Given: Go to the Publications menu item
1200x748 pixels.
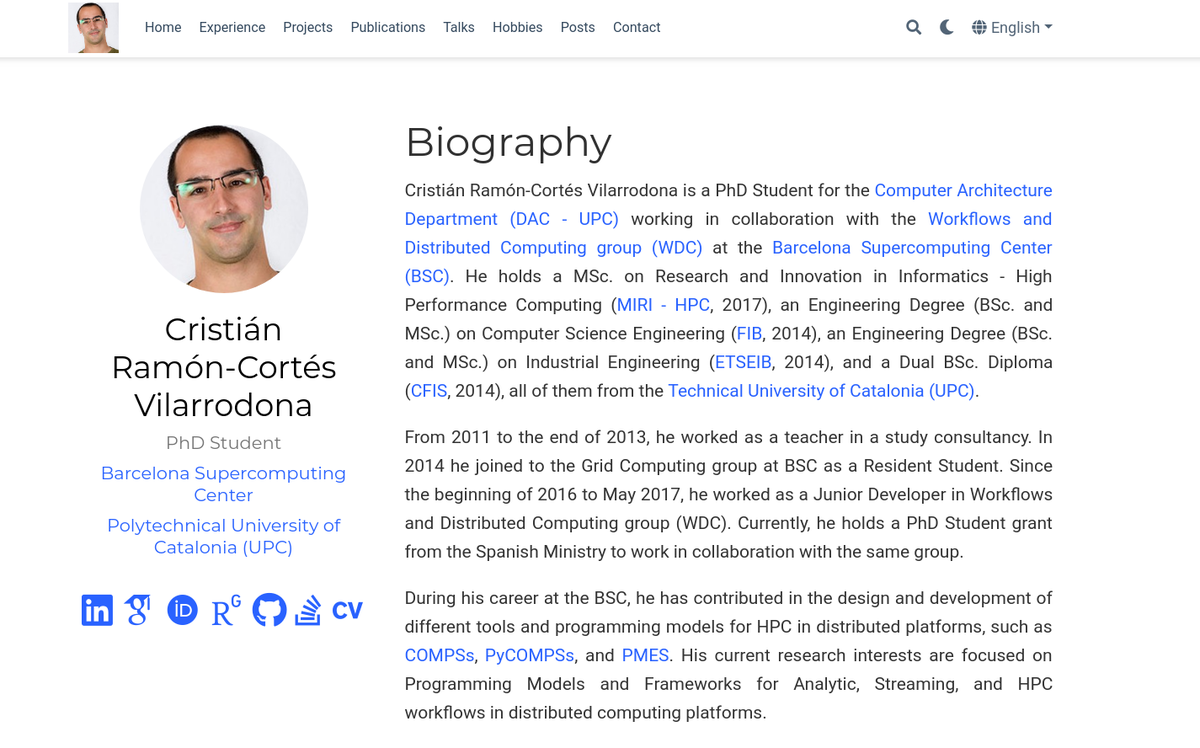Looking at the screenshot, I should (387, 27).
